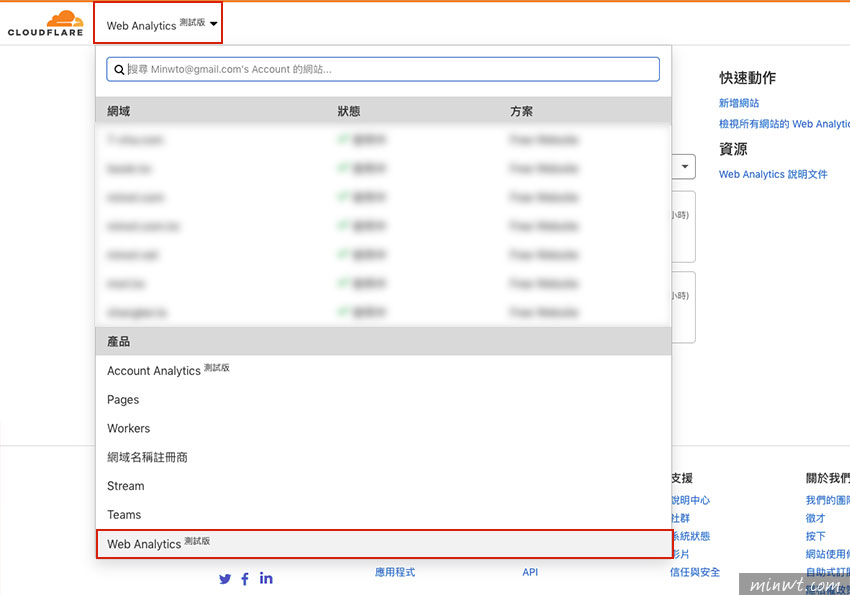Click 社群 support link
Image resolution: width=850 pixels, height=595 pixels.
[680, 518]
